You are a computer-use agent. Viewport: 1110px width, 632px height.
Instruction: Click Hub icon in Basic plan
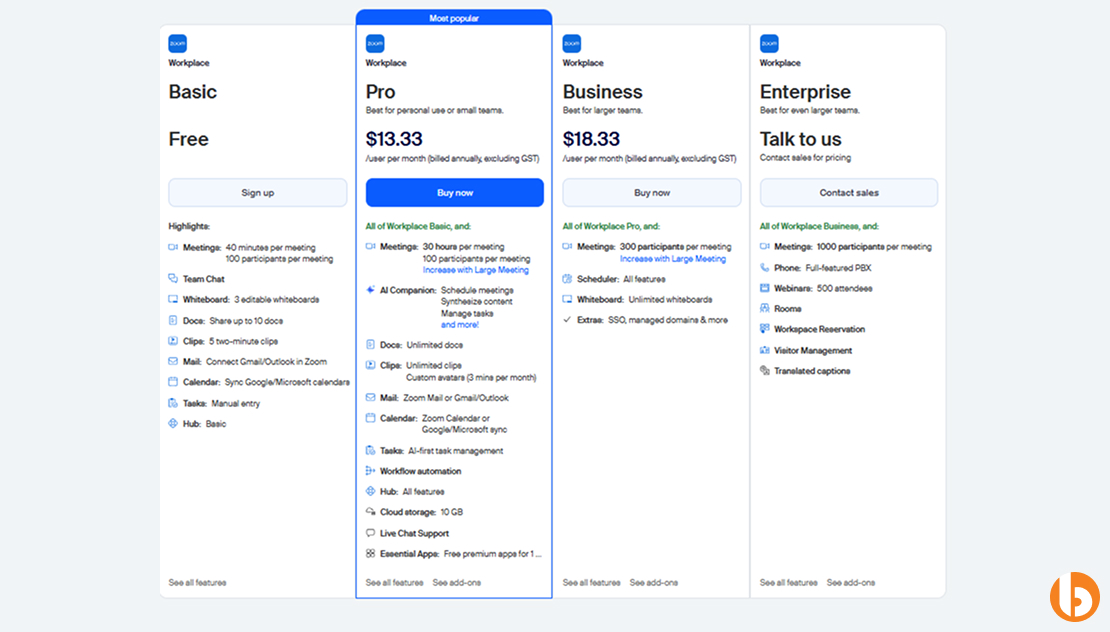pyautogui.click(x=173, y=423)
